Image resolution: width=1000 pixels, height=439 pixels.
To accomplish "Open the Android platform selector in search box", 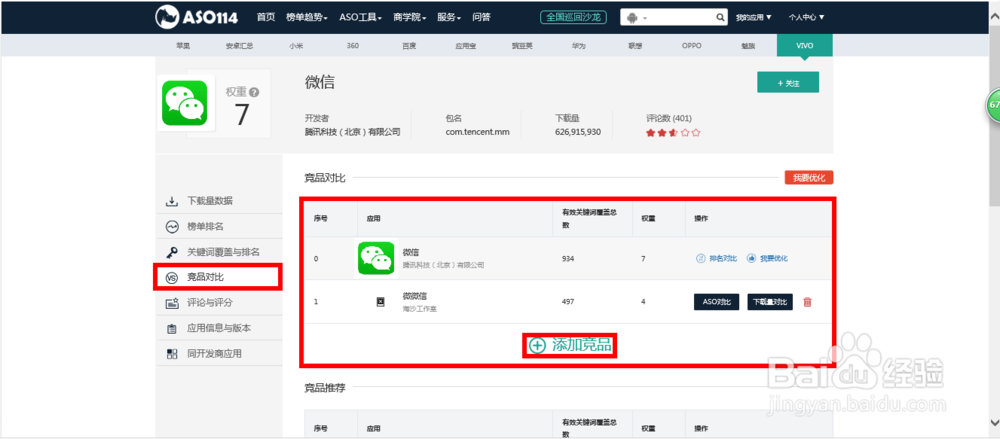I will tap(637, 18).
